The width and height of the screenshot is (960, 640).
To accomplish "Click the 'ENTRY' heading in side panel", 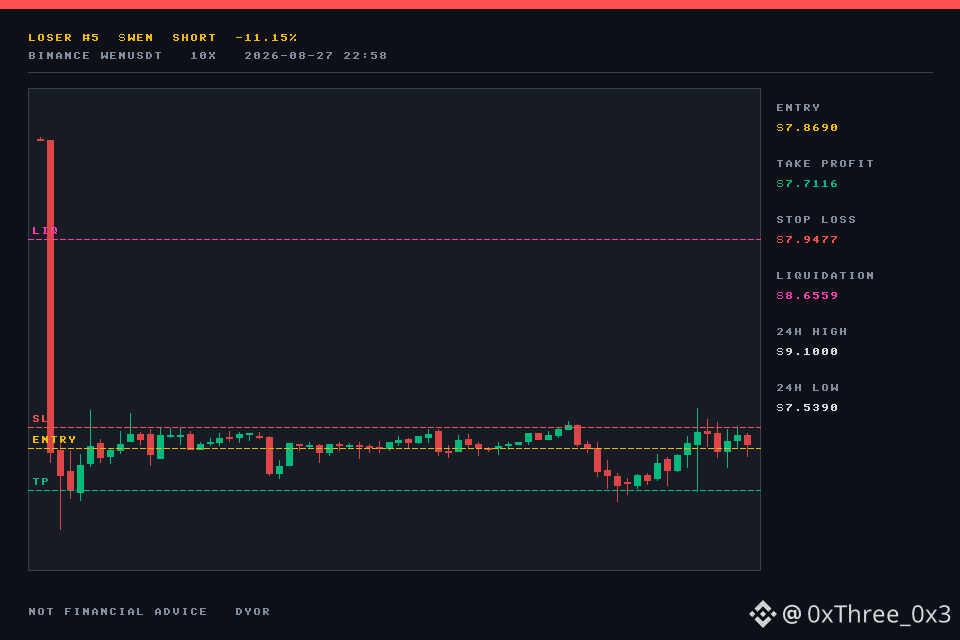I will [798, 108].
